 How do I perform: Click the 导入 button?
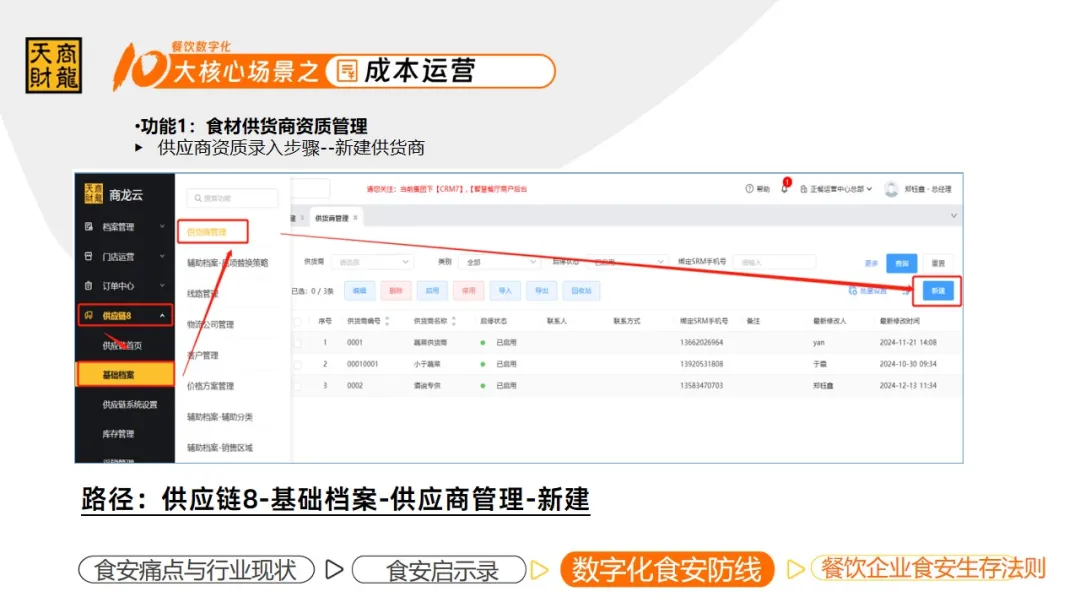[x=506, y=291]
